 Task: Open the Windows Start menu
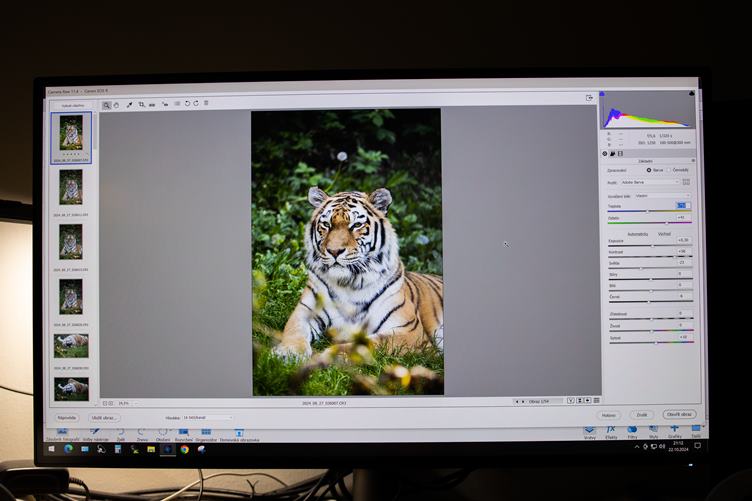(51, 449)
